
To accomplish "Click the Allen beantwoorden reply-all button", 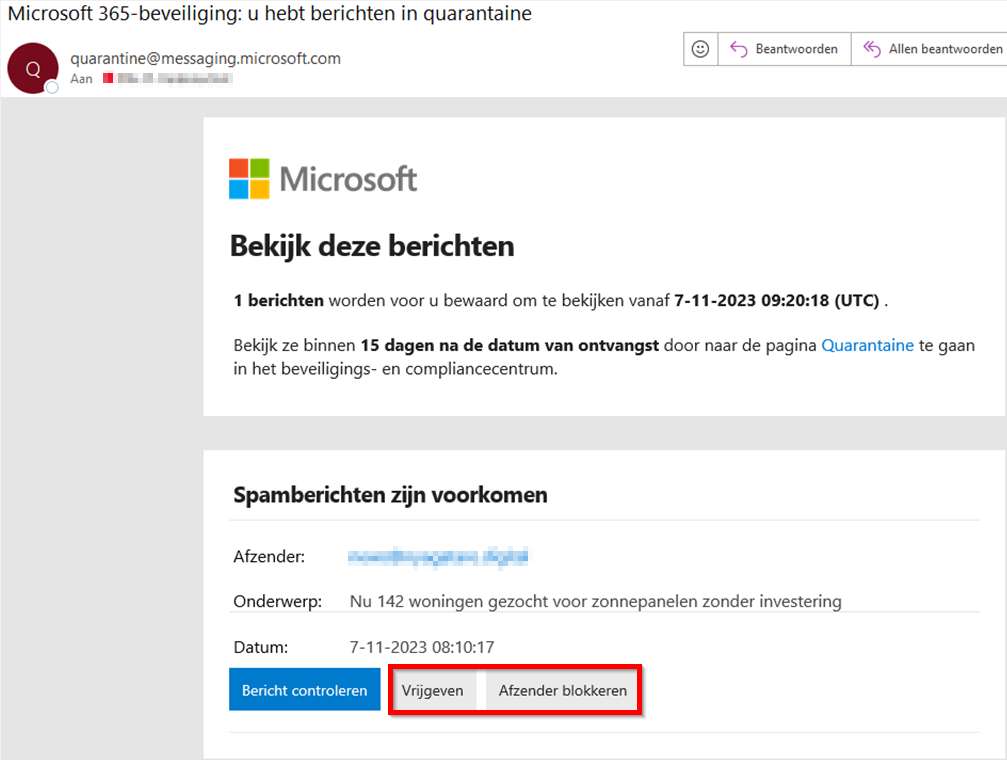I will pos(932,49).
